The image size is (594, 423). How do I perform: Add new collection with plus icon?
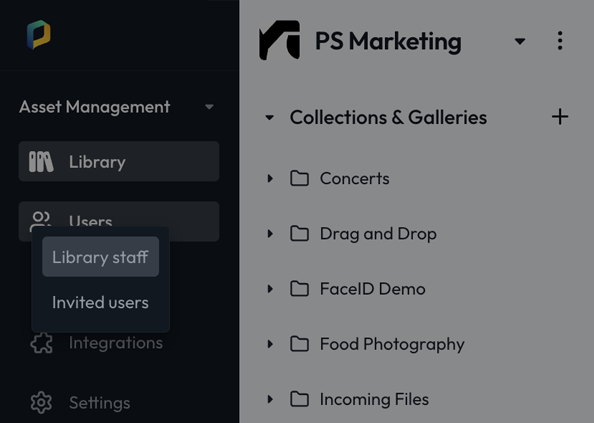pos(560,117)
